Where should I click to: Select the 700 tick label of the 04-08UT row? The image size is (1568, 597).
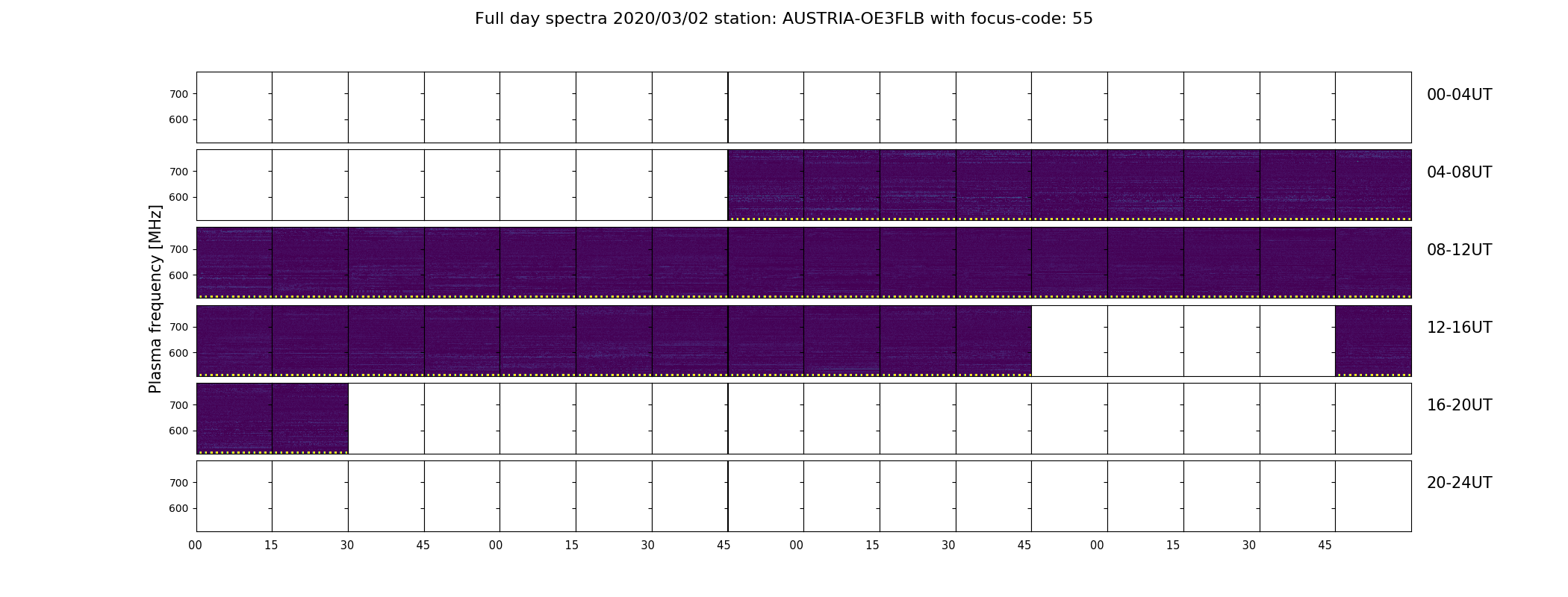[178, 172]
